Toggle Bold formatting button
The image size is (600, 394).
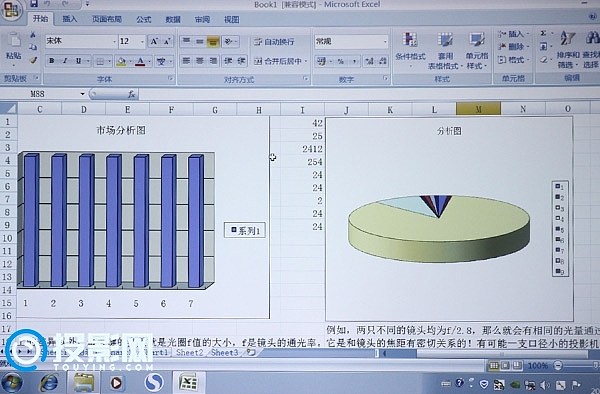tap(52, 61)
